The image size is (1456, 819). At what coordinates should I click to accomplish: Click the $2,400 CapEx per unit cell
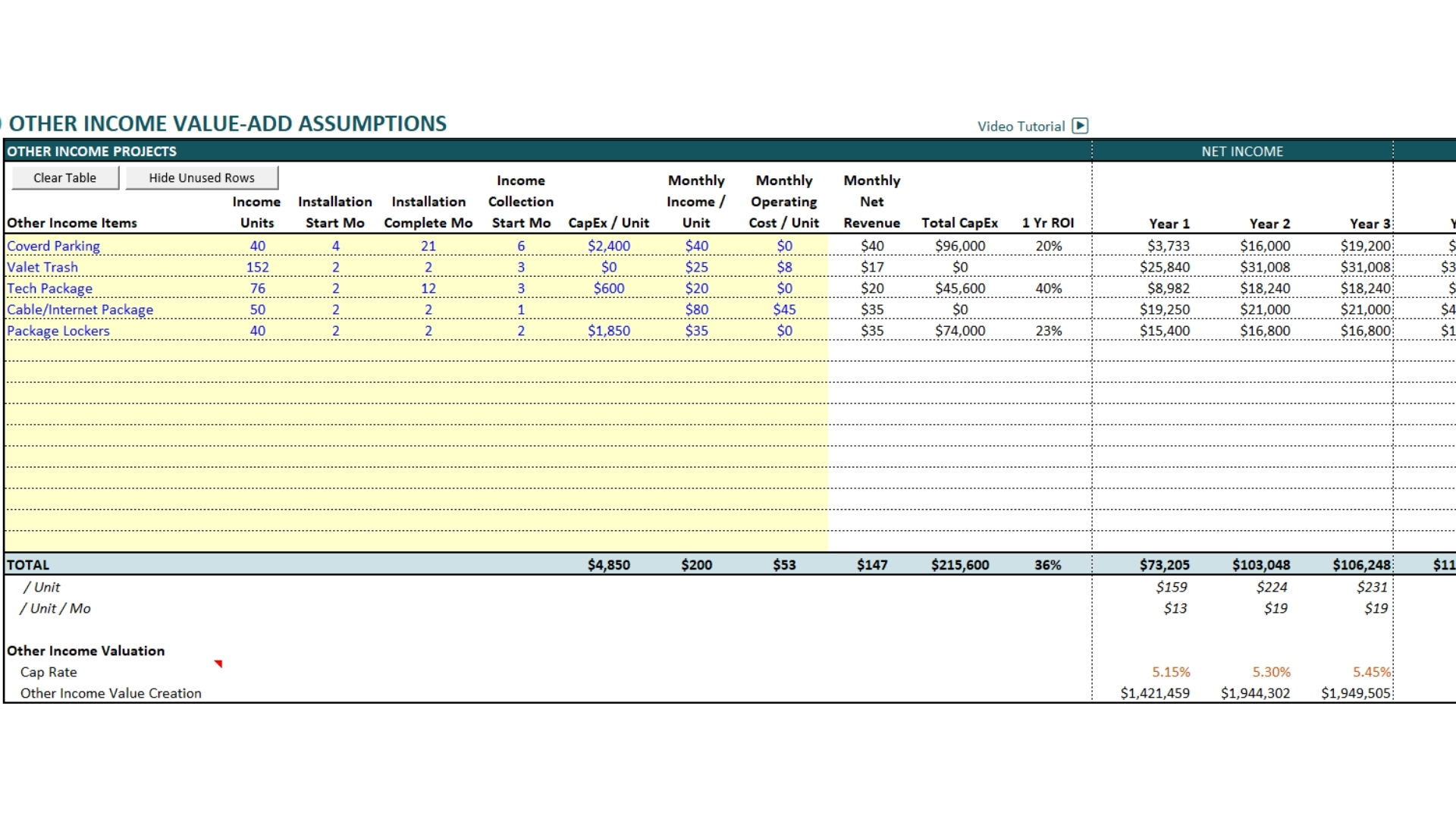point(609,246)
